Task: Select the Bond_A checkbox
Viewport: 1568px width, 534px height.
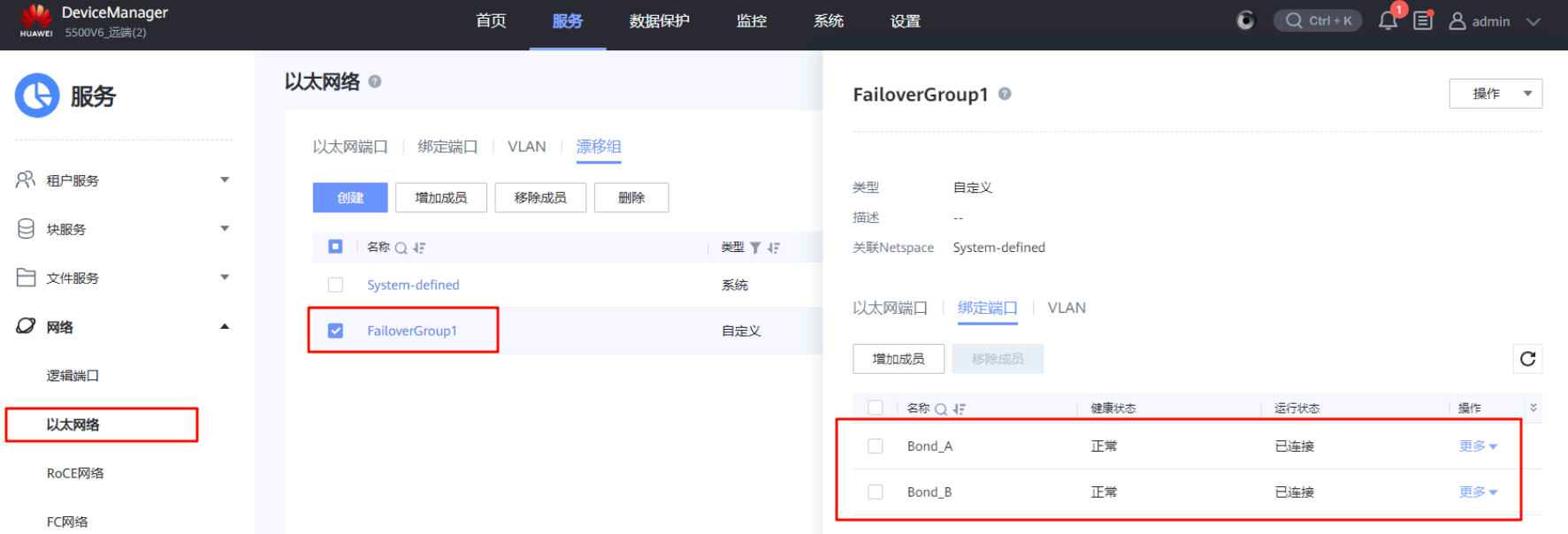Action: pyautogui.click(x=876, y=446)
